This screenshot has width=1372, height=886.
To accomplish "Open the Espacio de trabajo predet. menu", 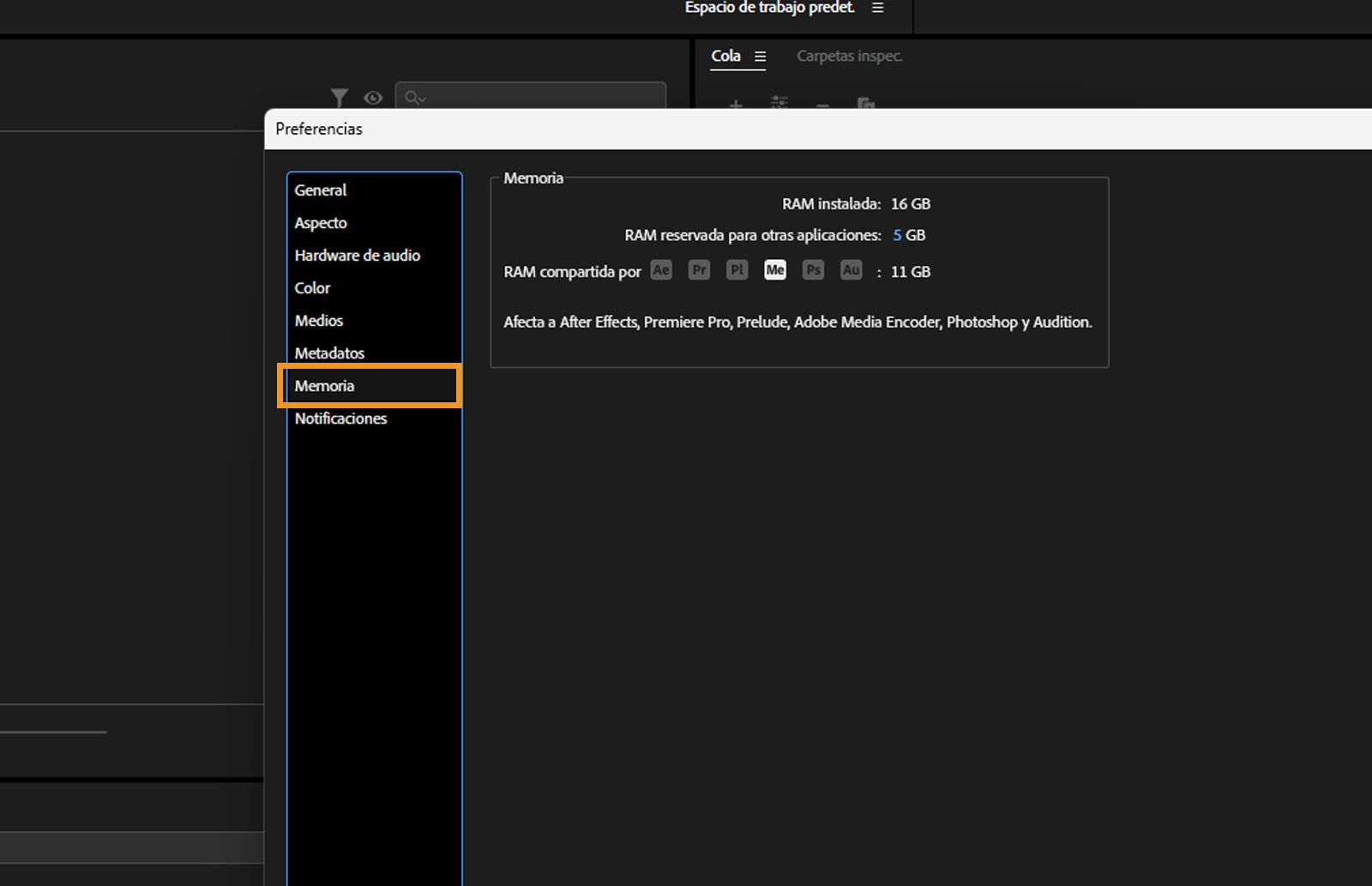I will click(876, 8).
